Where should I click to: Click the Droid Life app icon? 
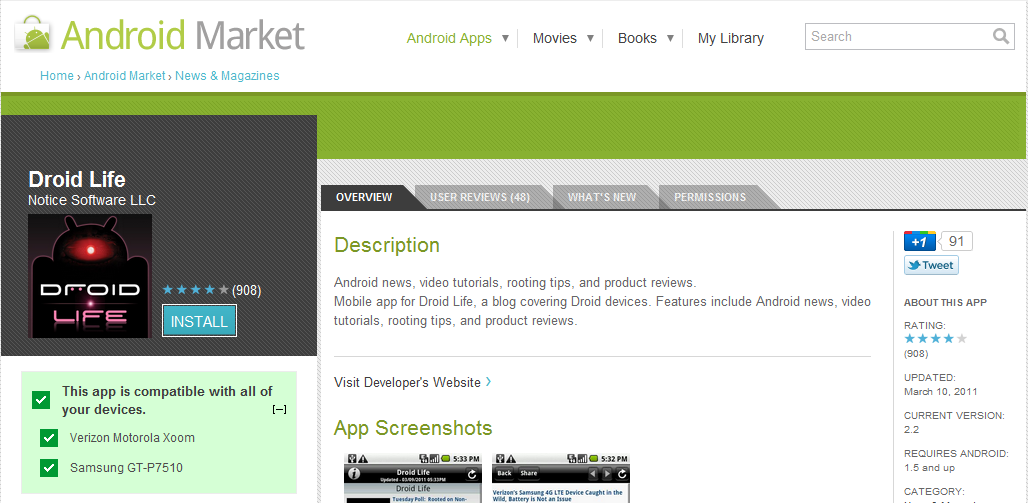click(90, 275)
